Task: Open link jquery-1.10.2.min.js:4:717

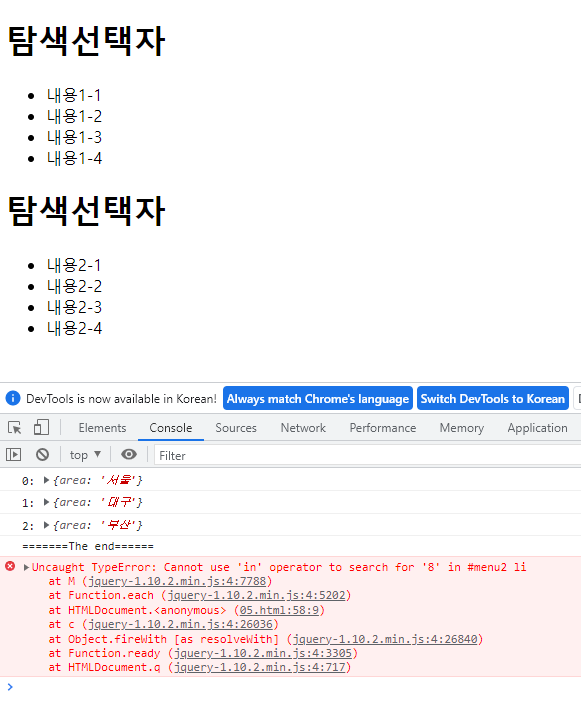Action: 260,667
